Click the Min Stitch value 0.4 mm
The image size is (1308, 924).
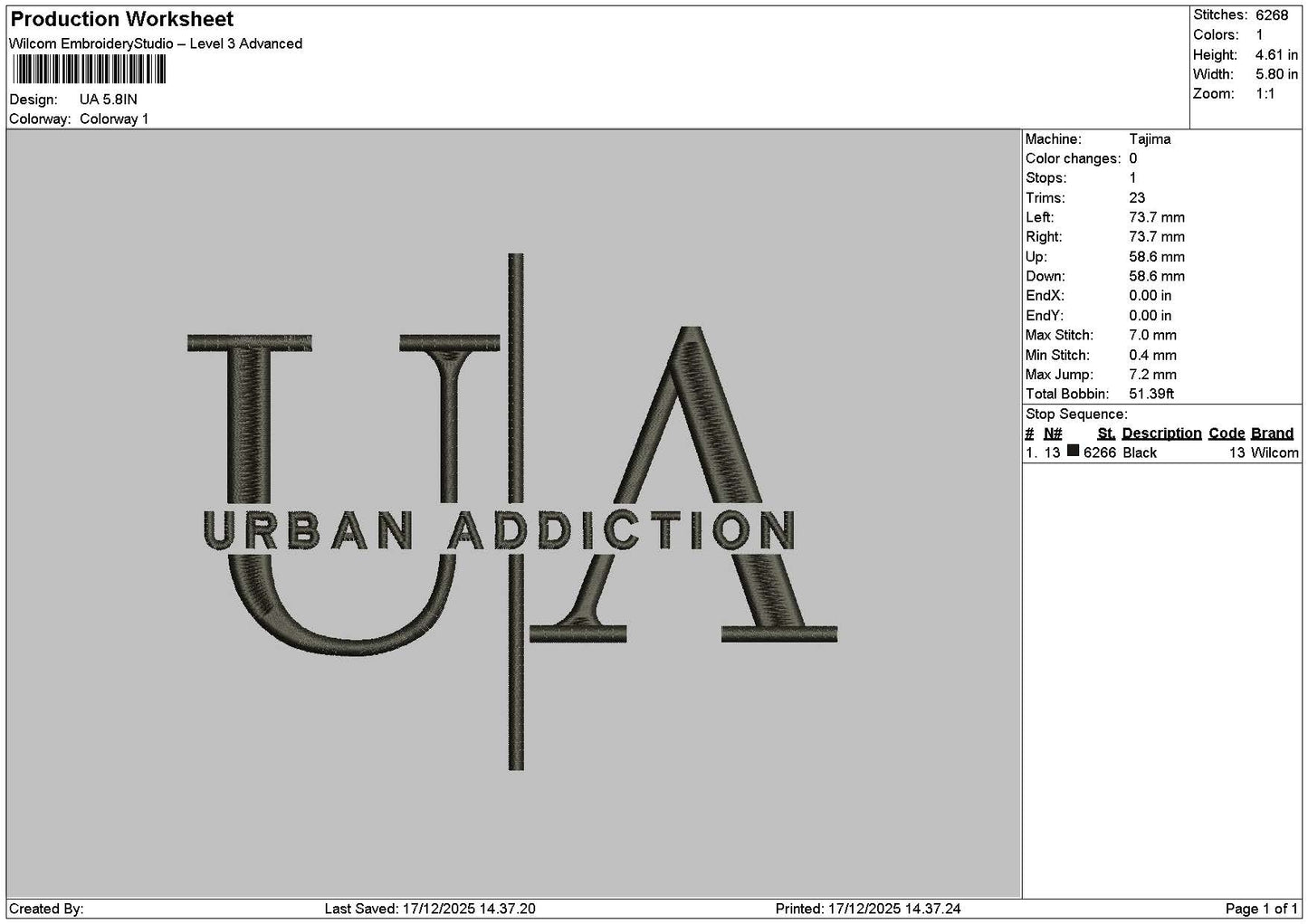pyautogui.click(x=1153, y=356)
